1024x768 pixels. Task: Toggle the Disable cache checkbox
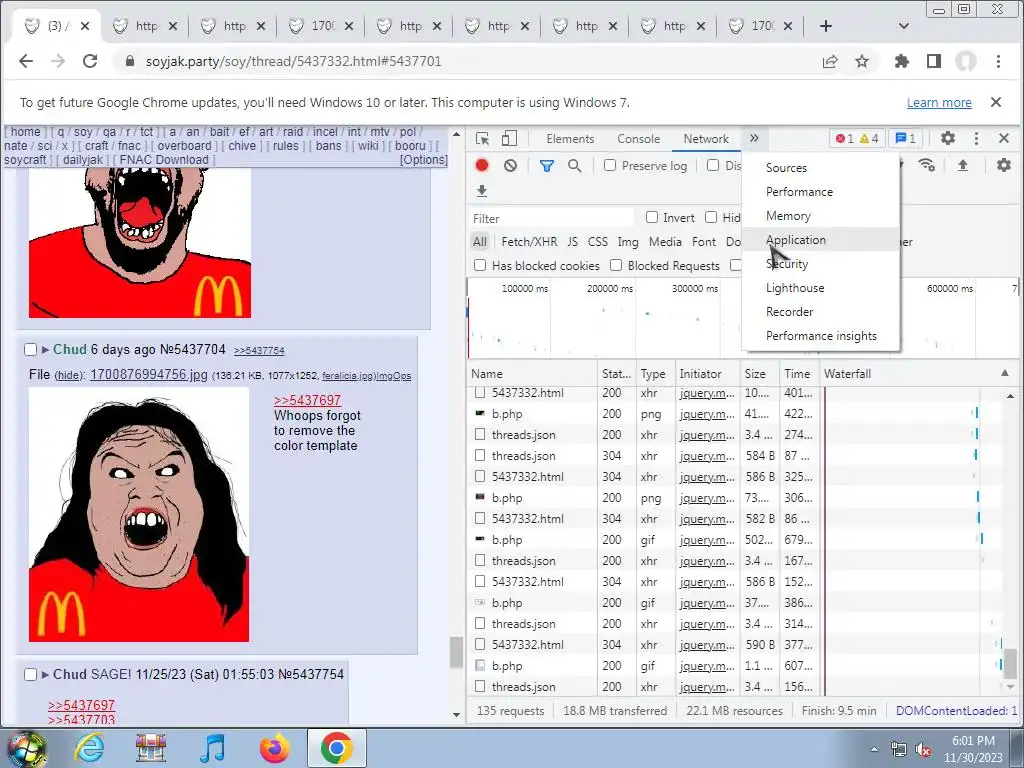click(x=713, y=165)
